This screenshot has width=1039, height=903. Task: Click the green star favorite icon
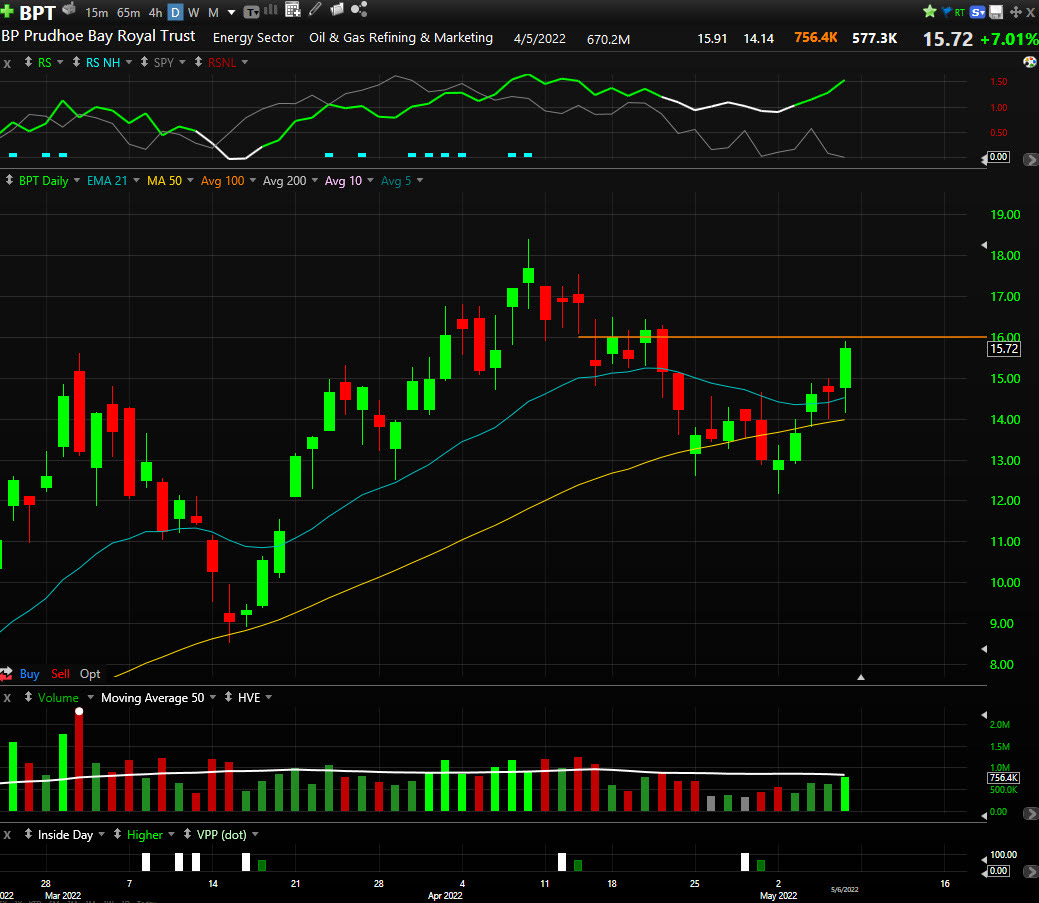click(930, 11)
